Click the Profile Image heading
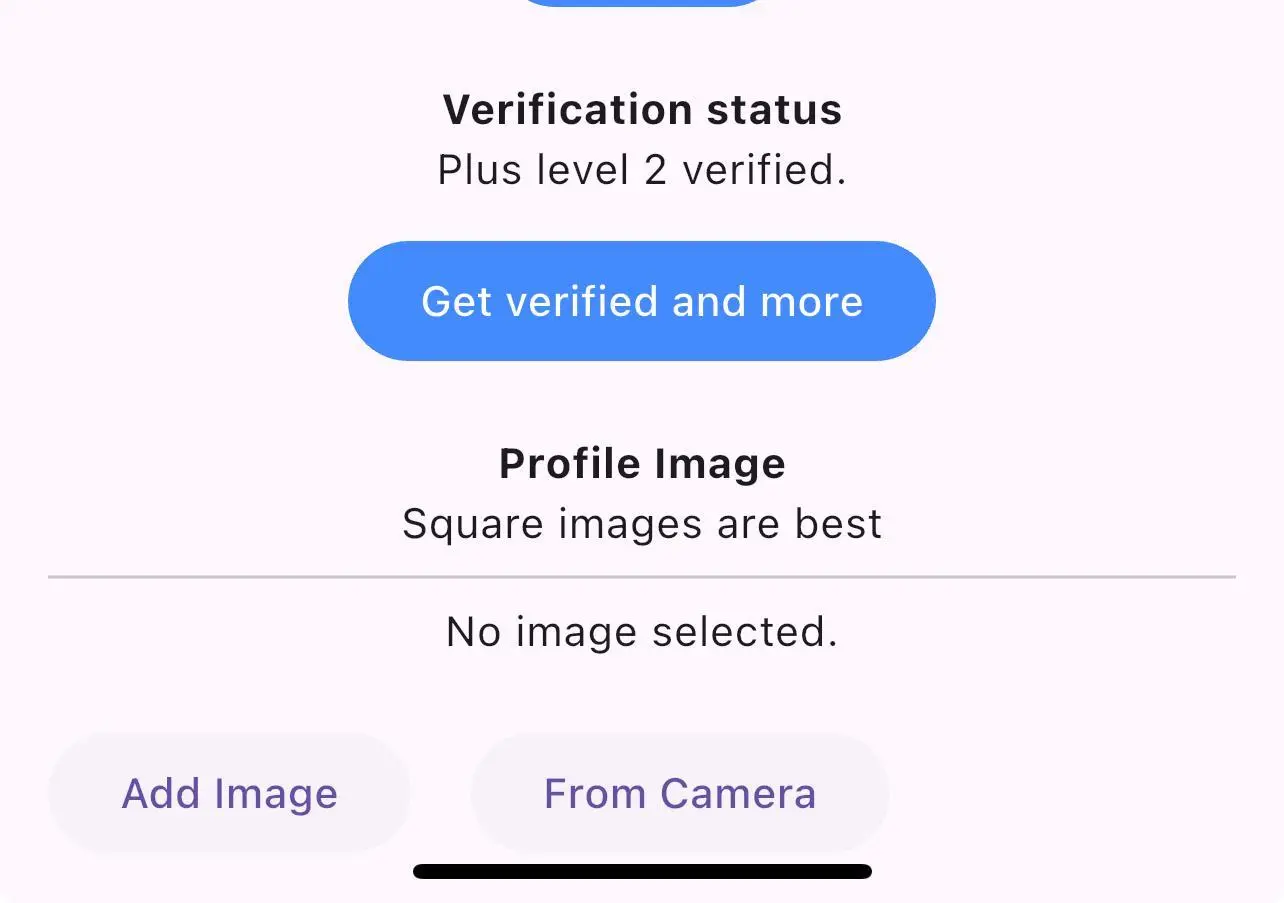This screenshot has width=1284, height=903. (x=642, y=464)
